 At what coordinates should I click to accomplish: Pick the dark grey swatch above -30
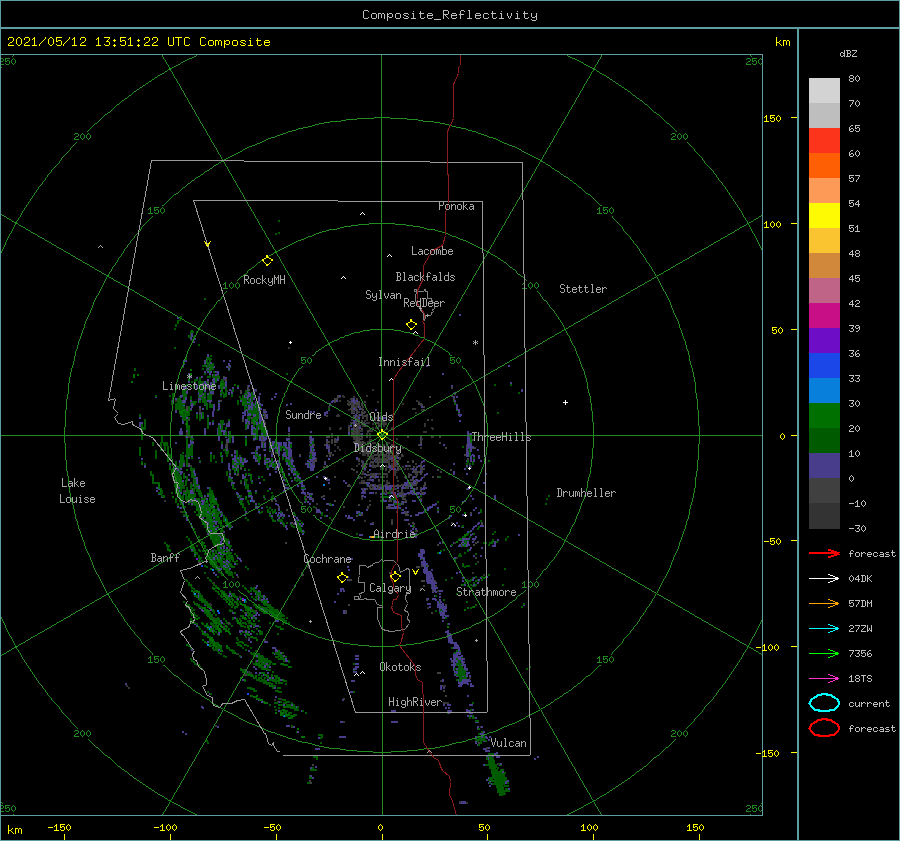tap(824, 515)
